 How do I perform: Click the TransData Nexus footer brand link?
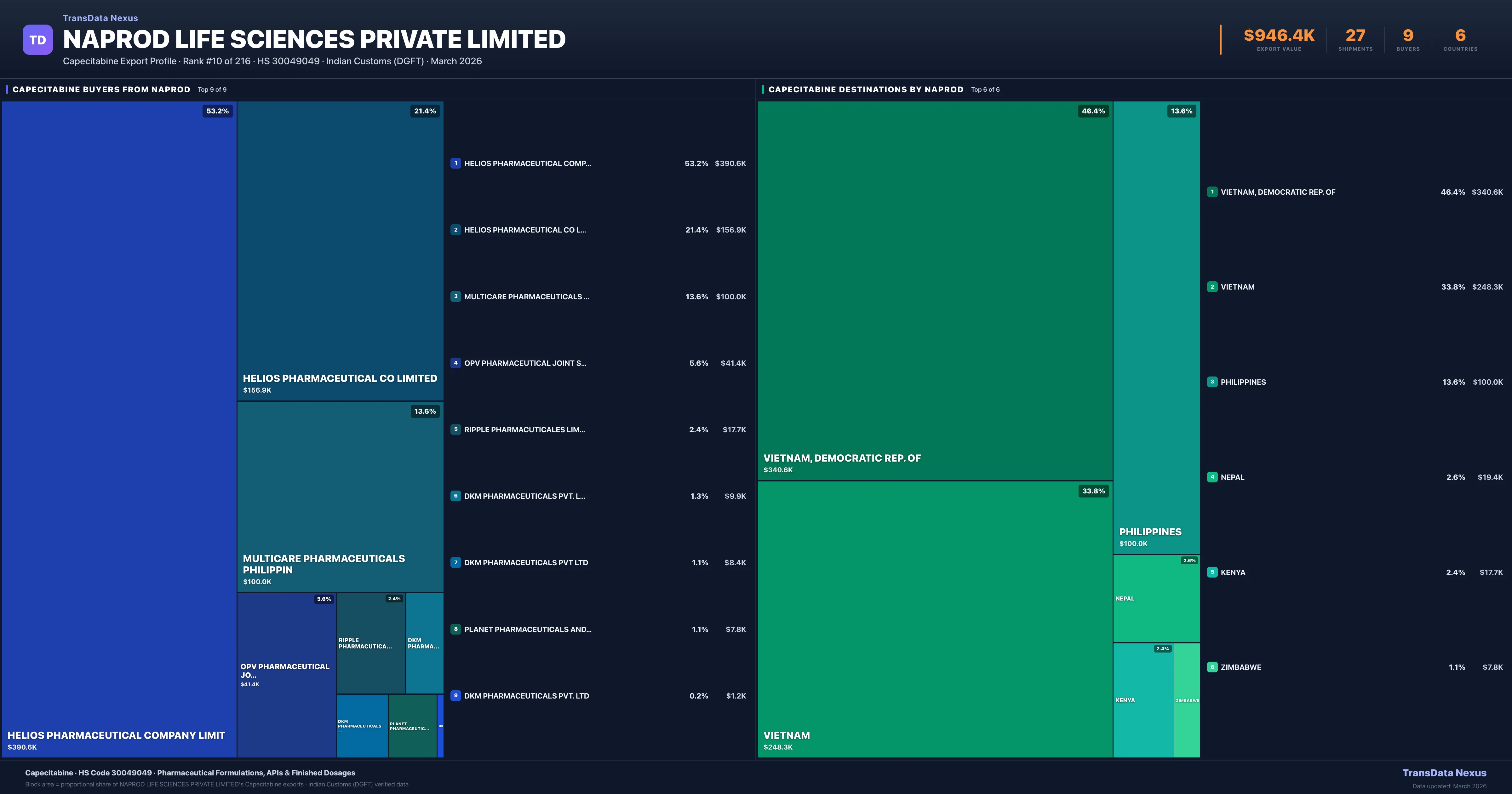1444,773
